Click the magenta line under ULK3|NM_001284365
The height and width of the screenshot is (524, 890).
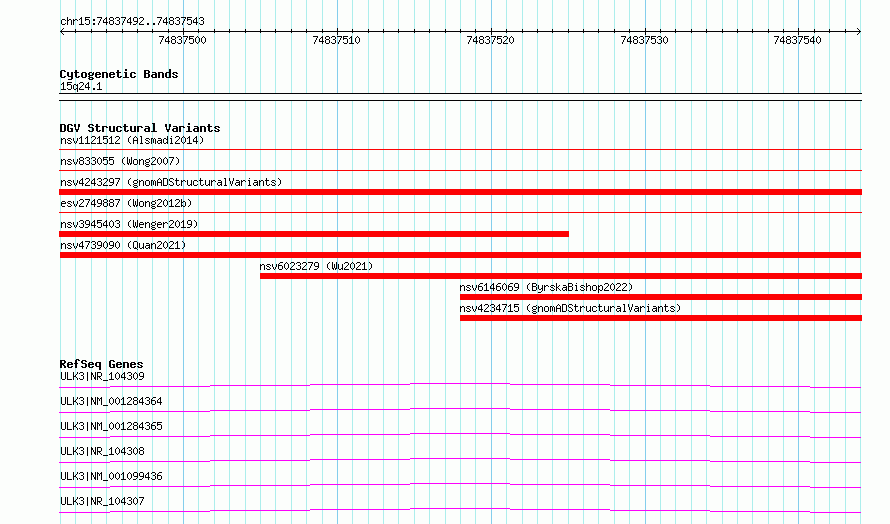point(460,435)
